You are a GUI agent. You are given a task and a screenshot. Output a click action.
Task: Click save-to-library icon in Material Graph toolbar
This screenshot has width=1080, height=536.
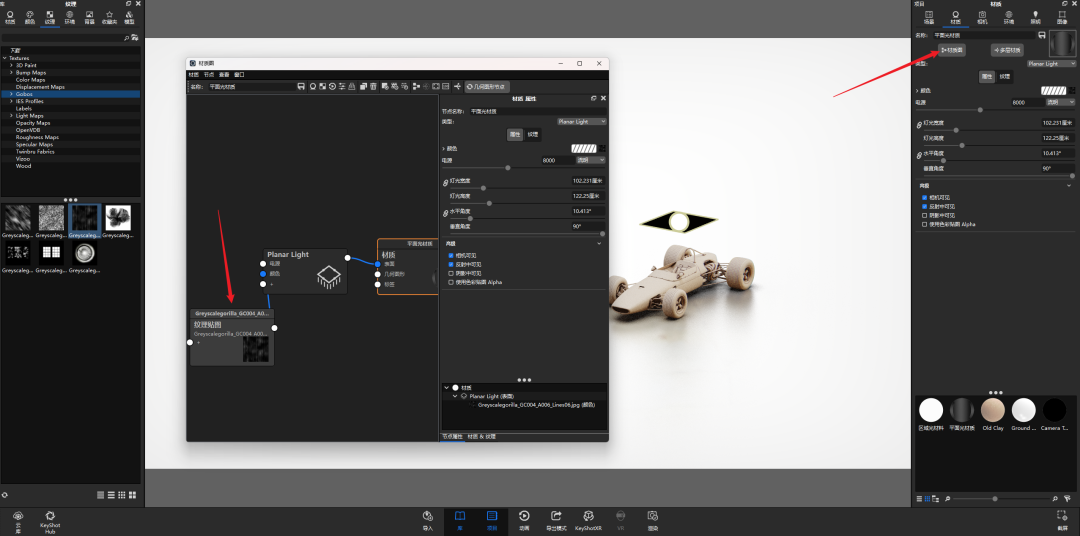(301, 86)
